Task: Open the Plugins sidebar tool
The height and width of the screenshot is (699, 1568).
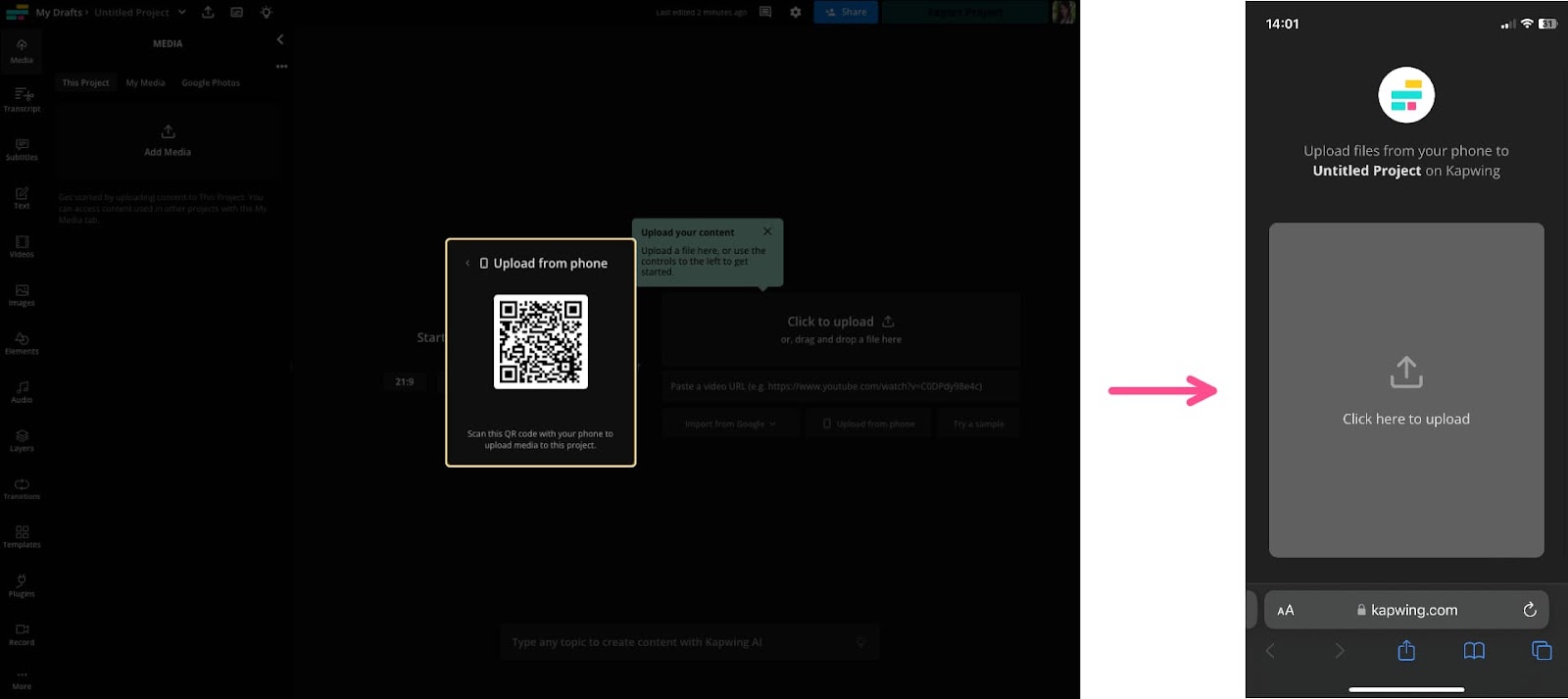Action: pyautogui.click(x=22, y=585)
